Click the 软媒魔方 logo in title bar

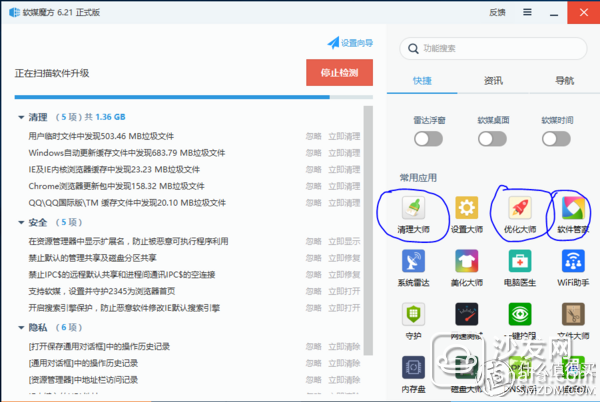click(14, 12)
